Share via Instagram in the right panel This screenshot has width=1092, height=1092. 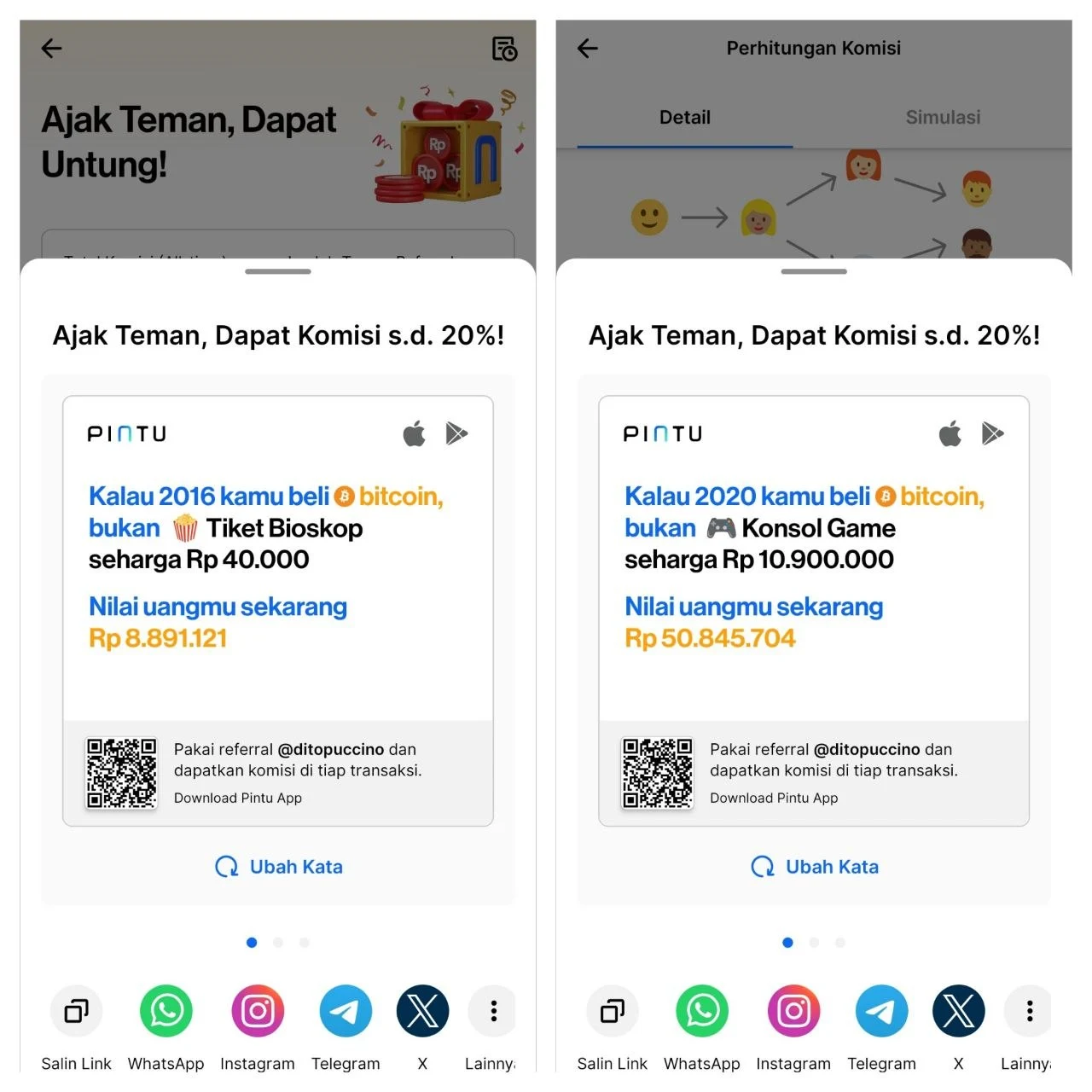793,1011
